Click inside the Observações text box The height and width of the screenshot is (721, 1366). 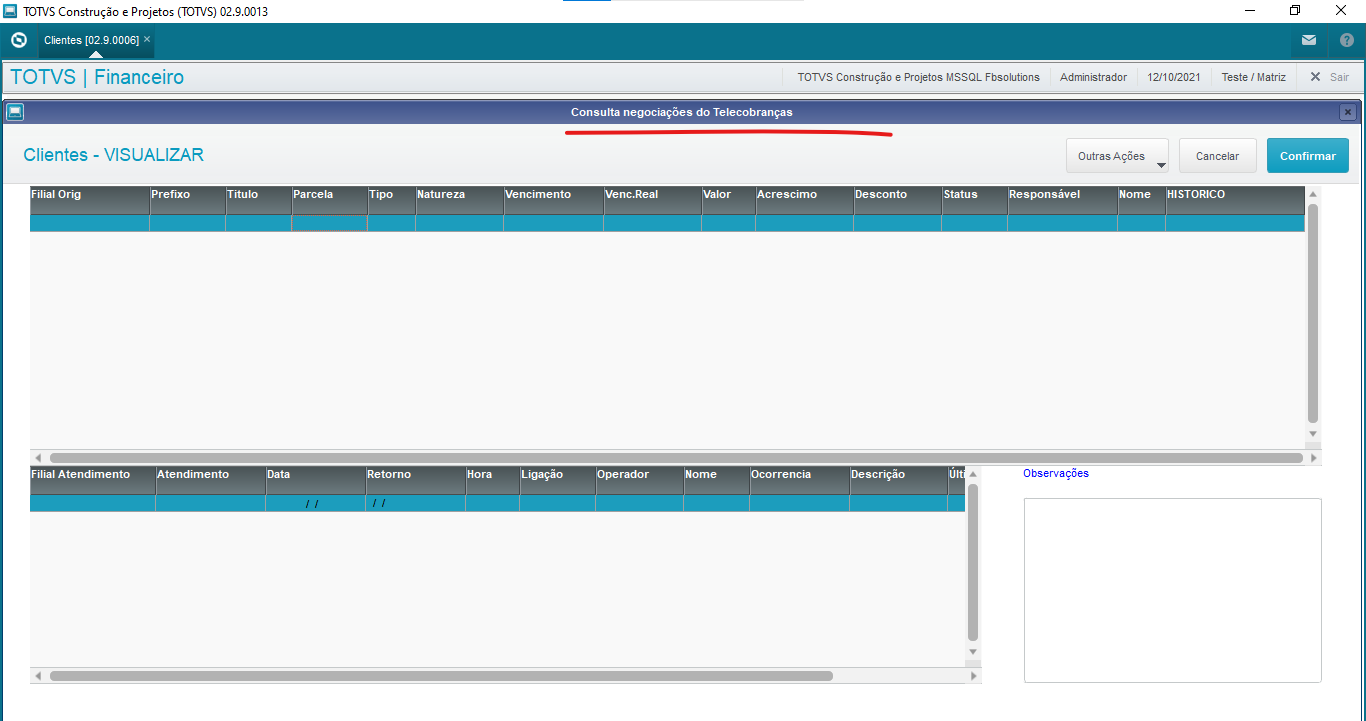click(x=1172, y=590)
